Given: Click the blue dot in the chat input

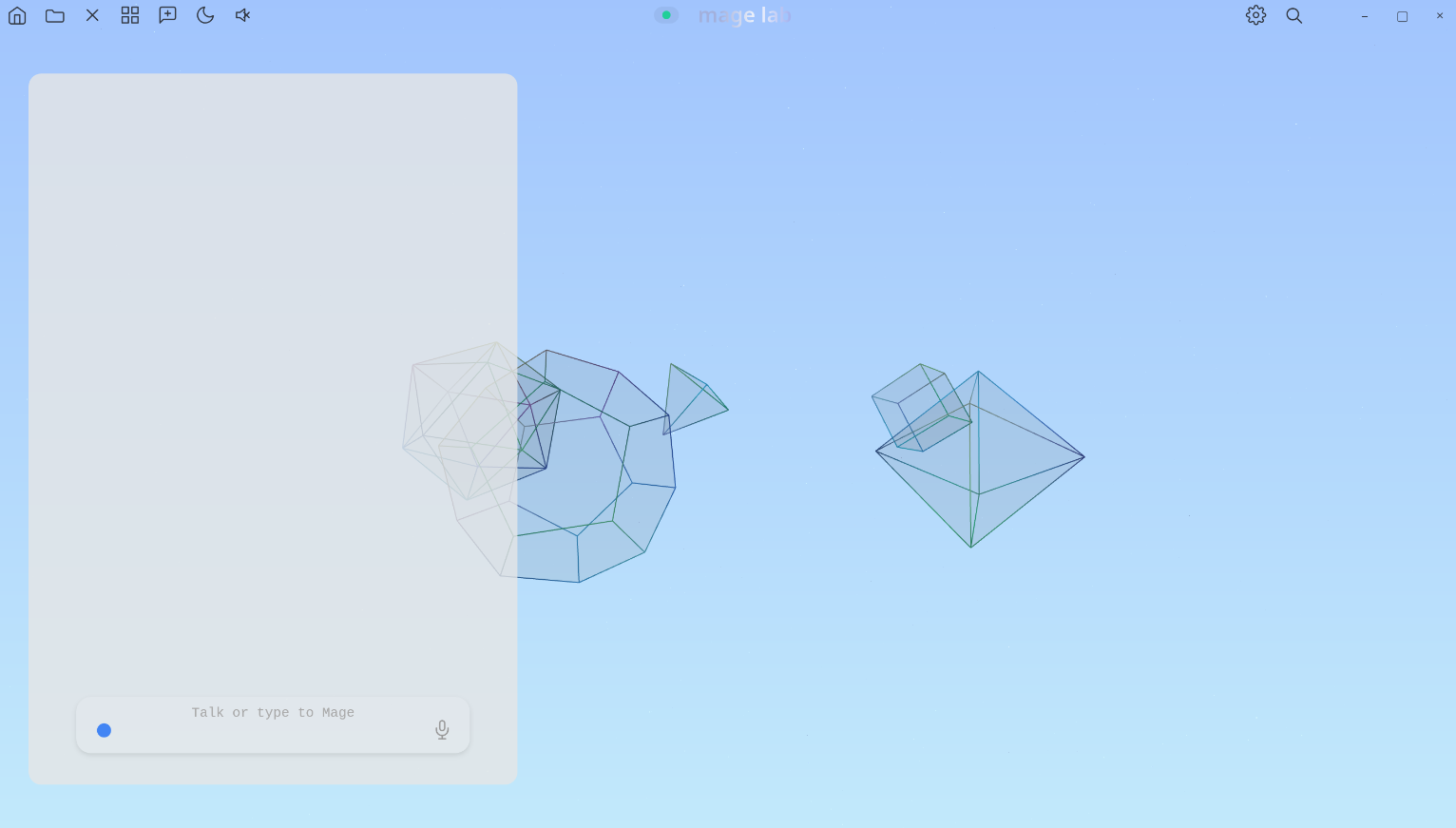Looking at the screenshot, I should (x=105, y=730).
